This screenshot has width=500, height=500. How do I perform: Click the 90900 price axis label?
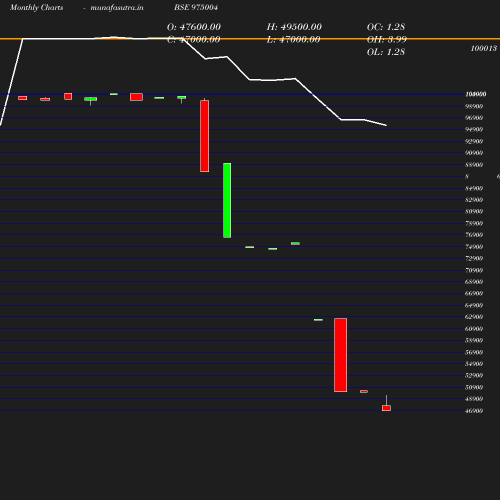coord(474,153)
